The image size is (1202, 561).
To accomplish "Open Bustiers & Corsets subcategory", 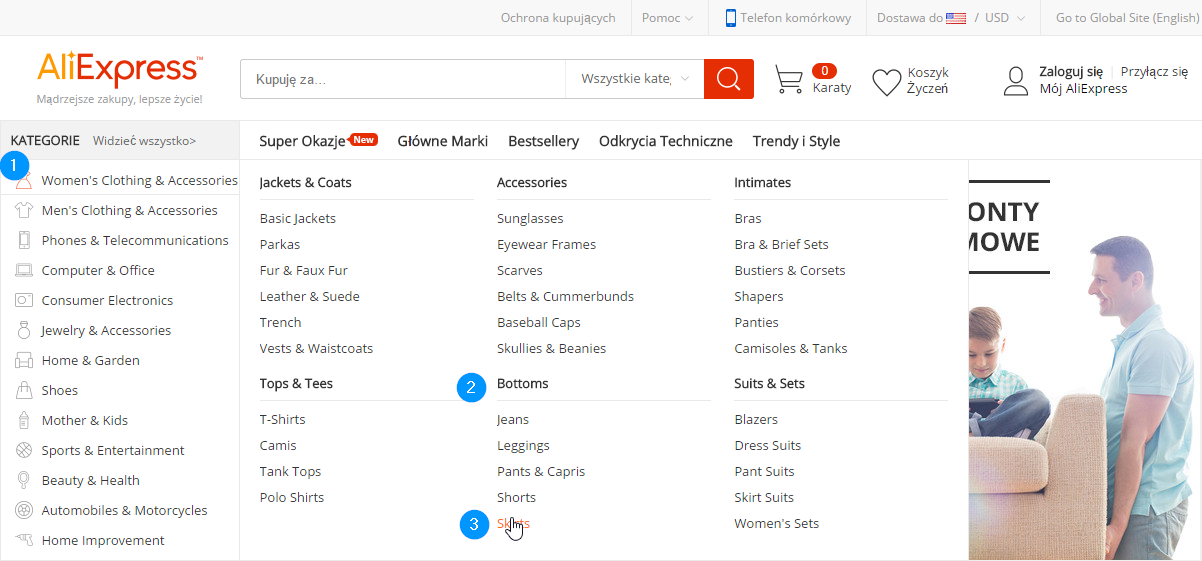I will [x=790, y=270].
